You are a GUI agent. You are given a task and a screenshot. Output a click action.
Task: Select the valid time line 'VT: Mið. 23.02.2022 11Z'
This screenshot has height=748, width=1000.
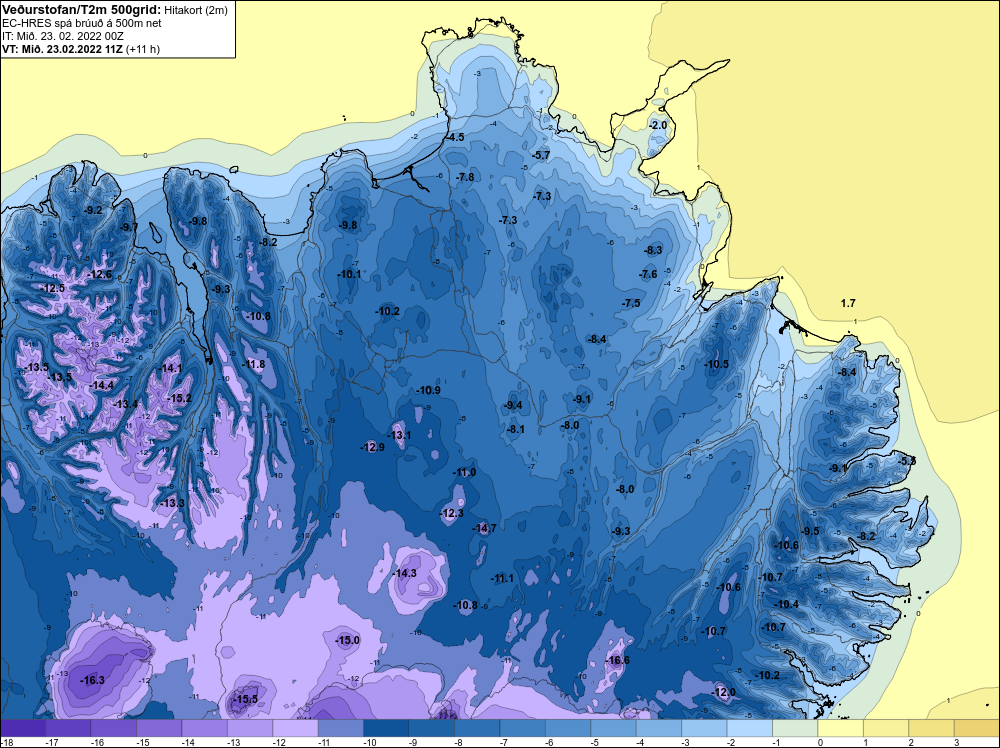tap(63, 49)
